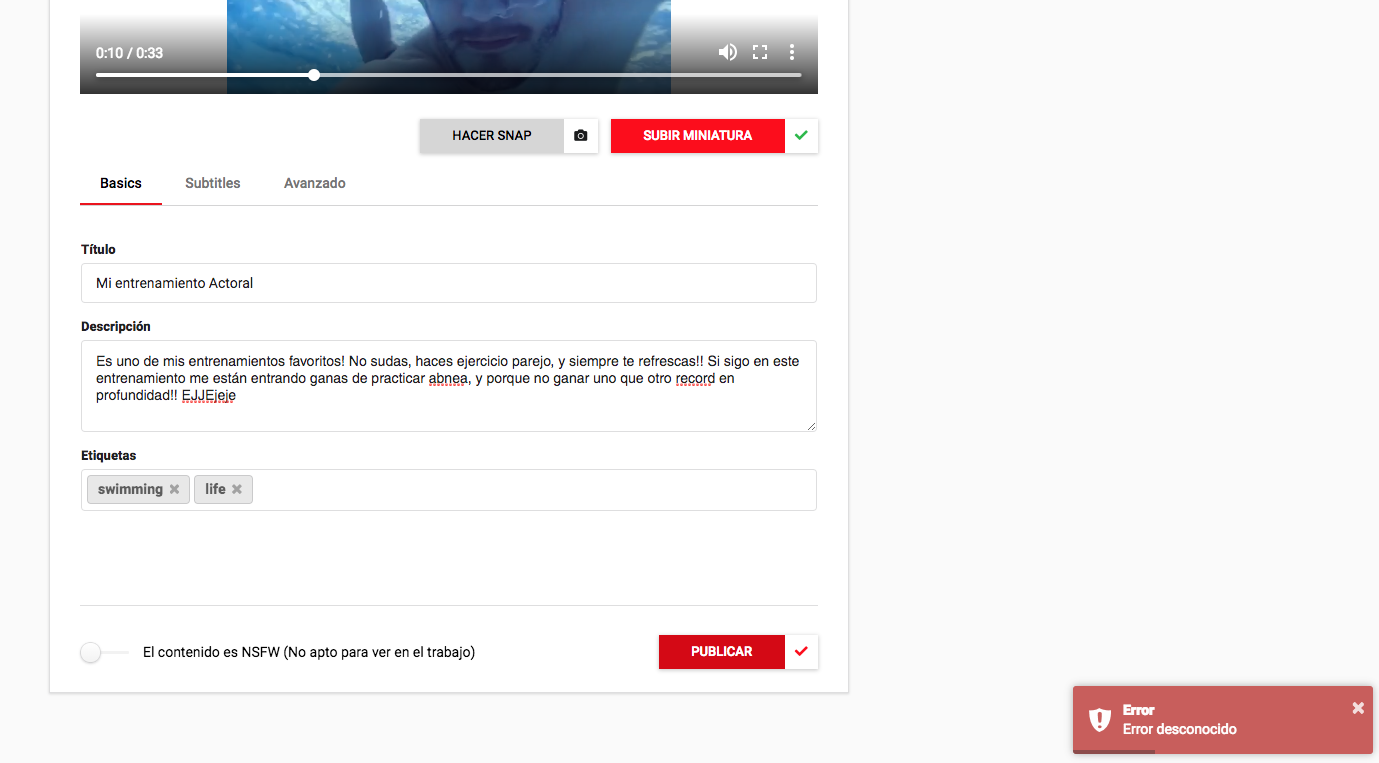
Task: Click in the Título input field
Action: tap(449, 283)
